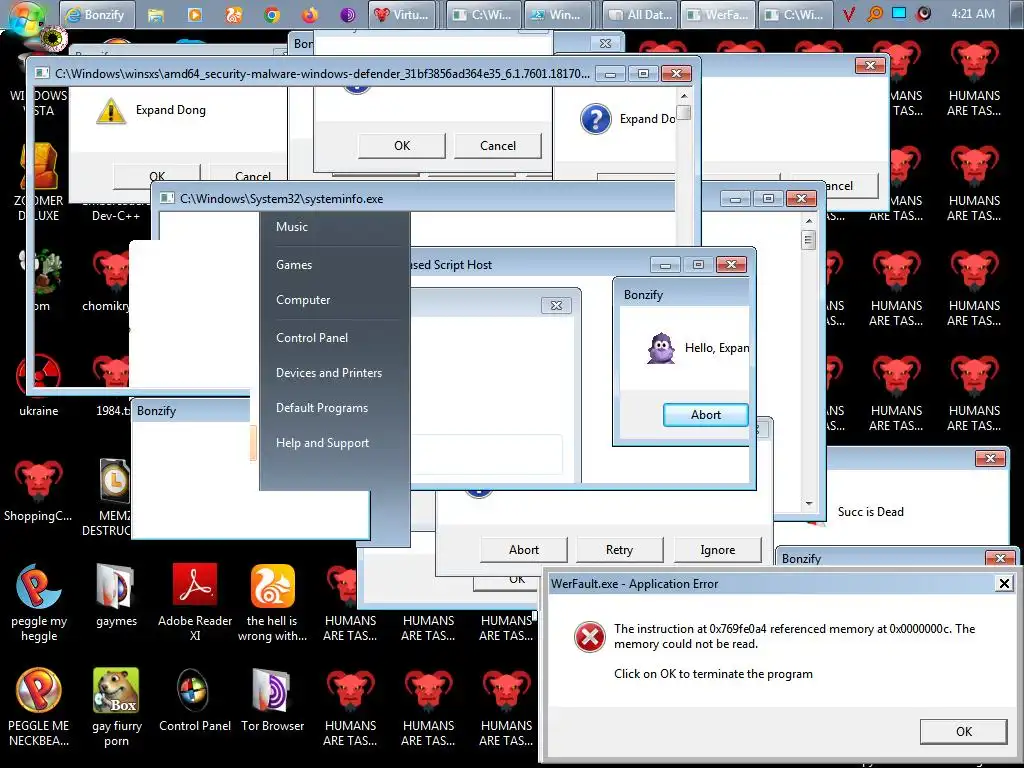Open UC Browser from the taskbar
1024x768 pixels.
click(233, 14)
